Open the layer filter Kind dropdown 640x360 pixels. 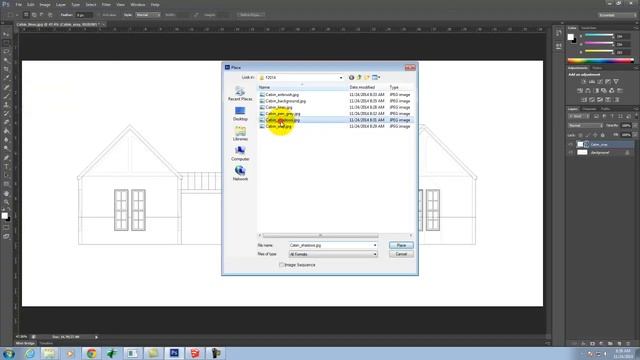click(578, 117)
